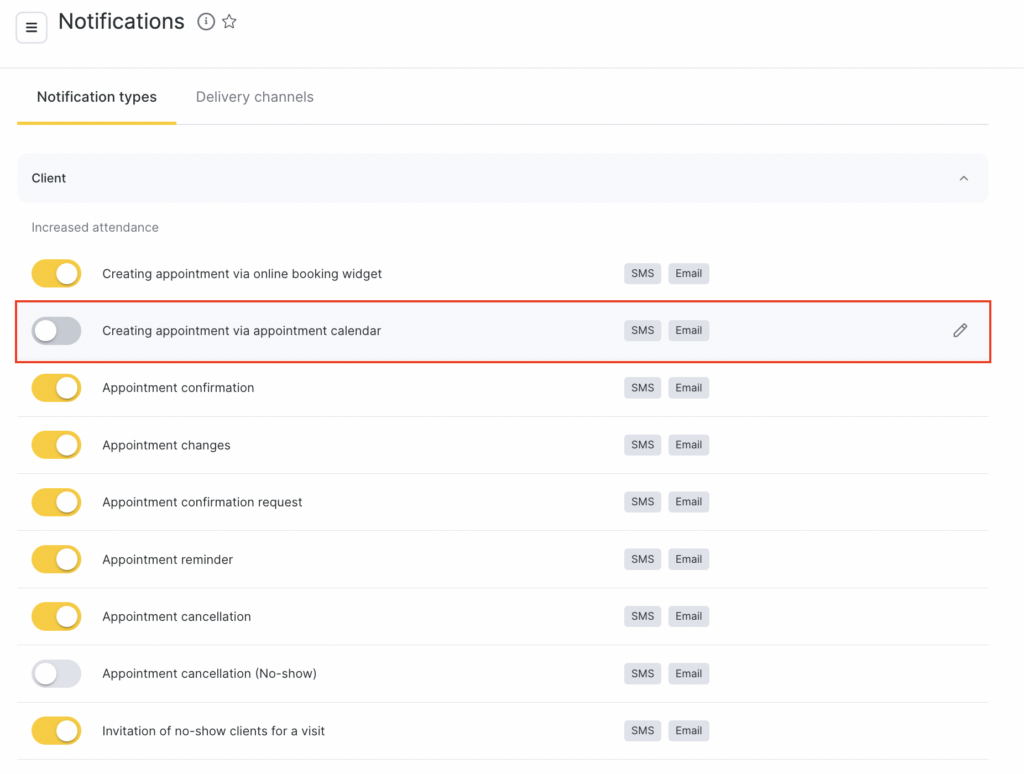Screen dimensions: 1024x774
Task: Disable the Appointment reminder toggle
Action: point(56,559)
